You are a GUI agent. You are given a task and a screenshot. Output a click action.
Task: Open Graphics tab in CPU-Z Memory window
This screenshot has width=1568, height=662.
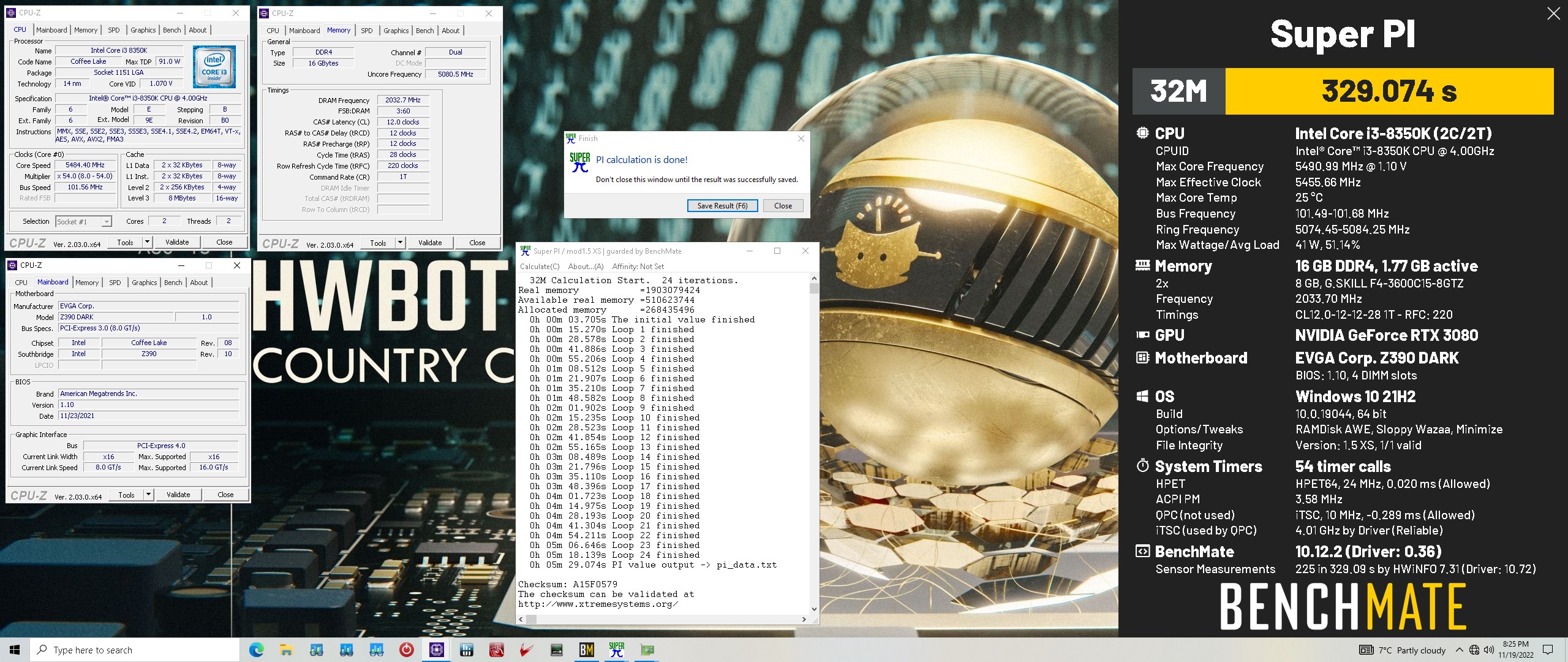pos(396,31)
